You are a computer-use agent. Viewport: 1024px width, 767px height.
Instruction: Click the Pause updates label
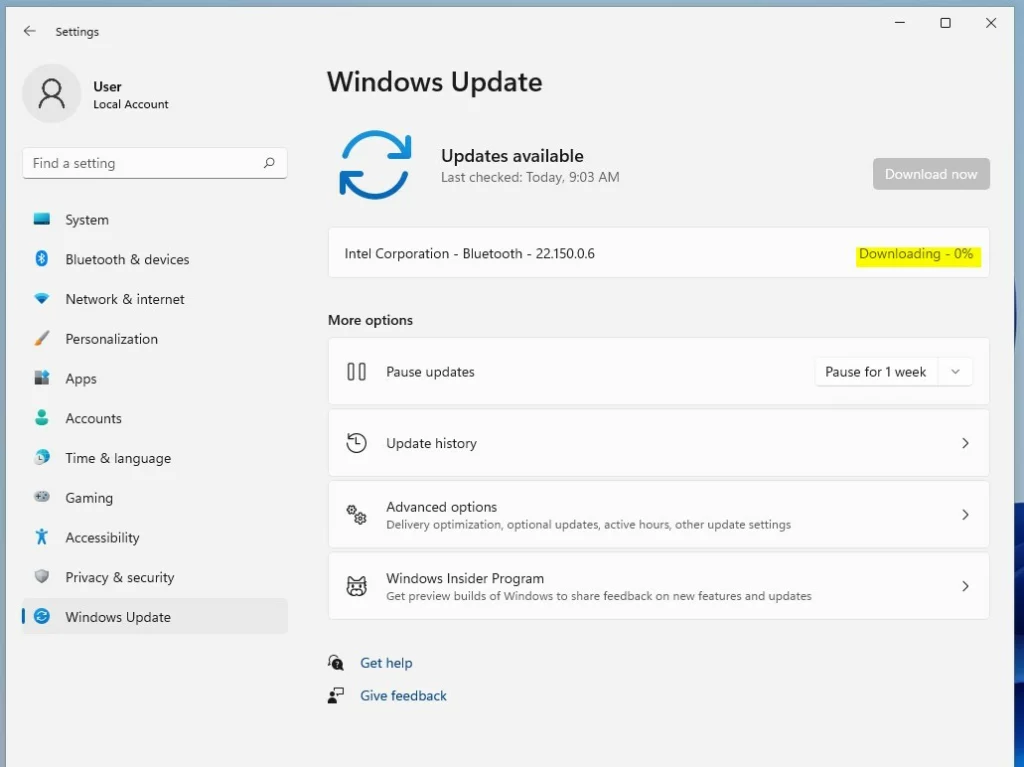(x=430, y=372)
